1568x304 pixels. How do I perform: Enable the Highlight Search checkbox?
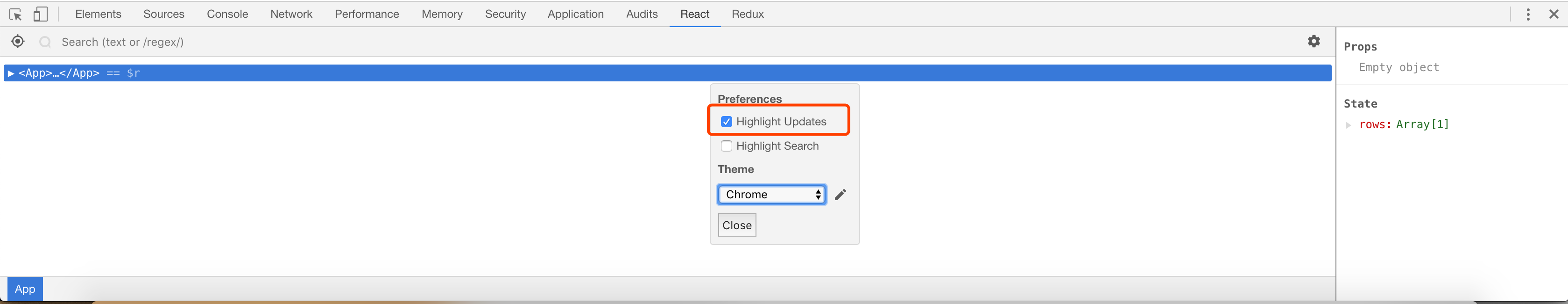(x=726, y=146)
